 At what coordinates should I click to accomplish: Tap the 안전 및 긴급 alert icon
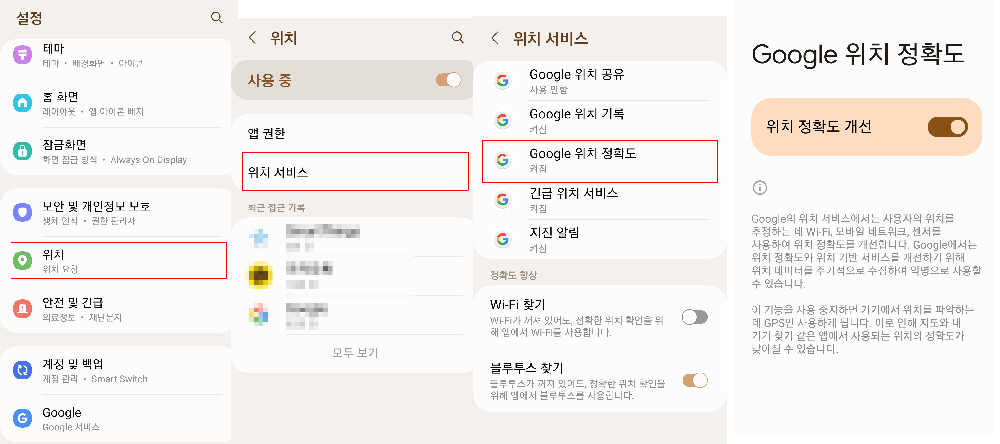coord(22,309)
